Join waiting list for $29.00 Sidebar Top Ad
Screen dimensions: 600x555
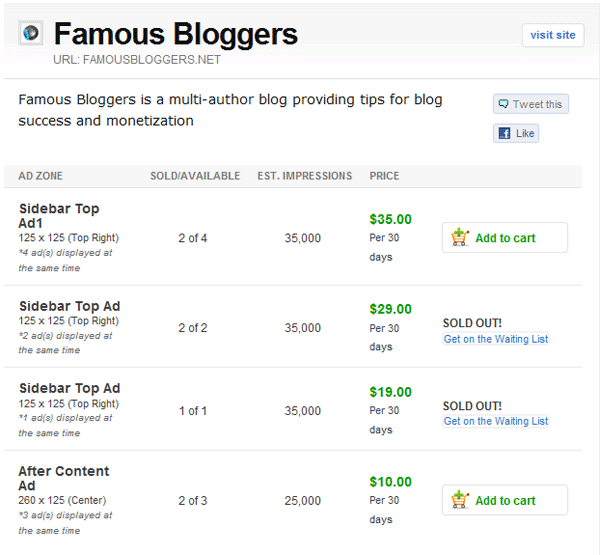click(x=496, y=339)
